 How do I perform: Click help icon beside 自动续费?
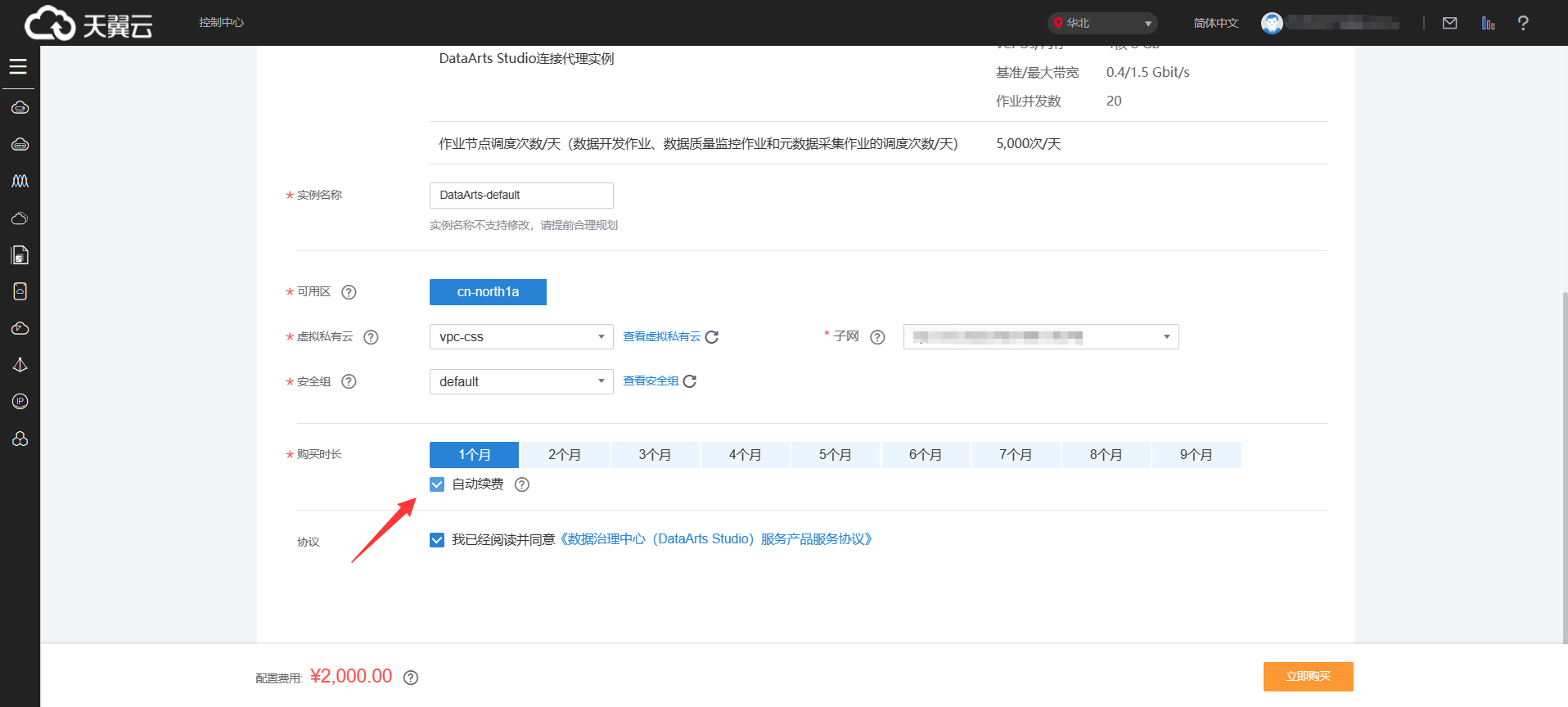(x=522, y=484)
